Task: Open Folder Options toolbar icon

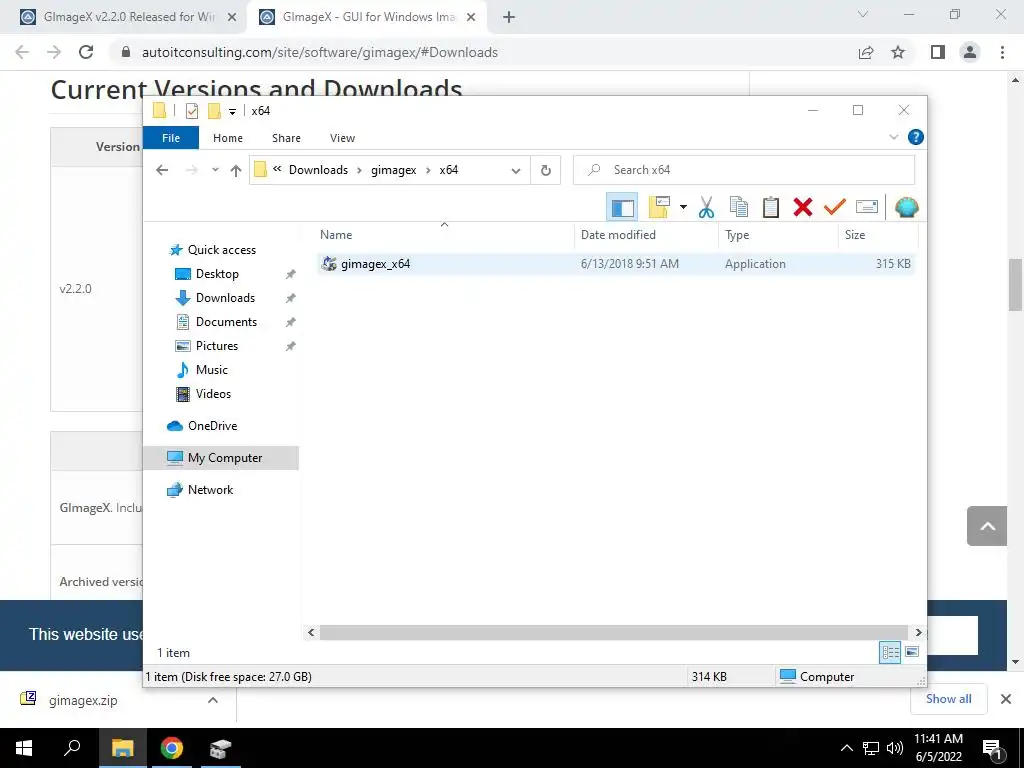Action: pos(659,208)
